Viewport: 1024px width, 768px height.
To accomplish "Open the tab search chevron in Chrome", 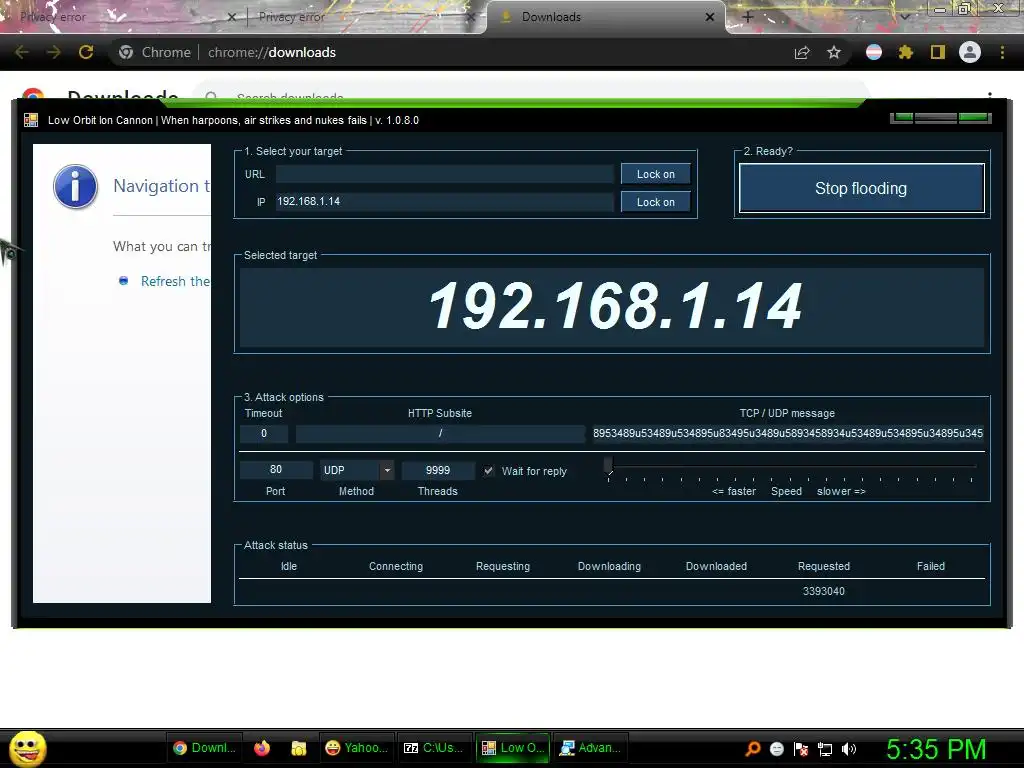I will click(x=904, y=17).
